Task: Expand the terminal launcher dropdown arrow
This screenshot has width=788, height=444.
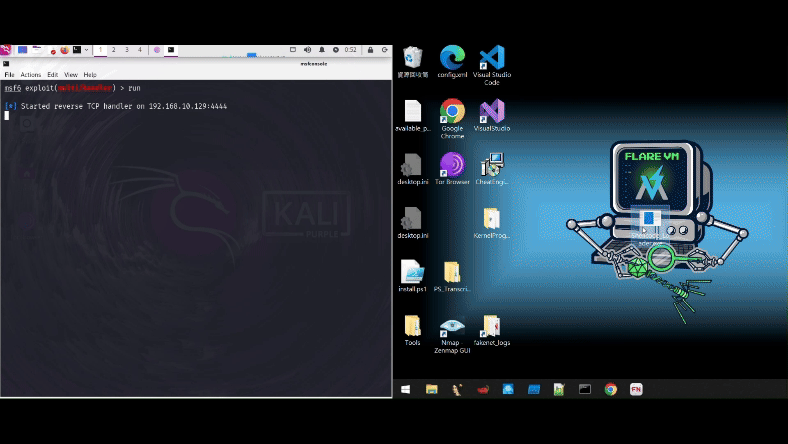Action: (86, 50)
